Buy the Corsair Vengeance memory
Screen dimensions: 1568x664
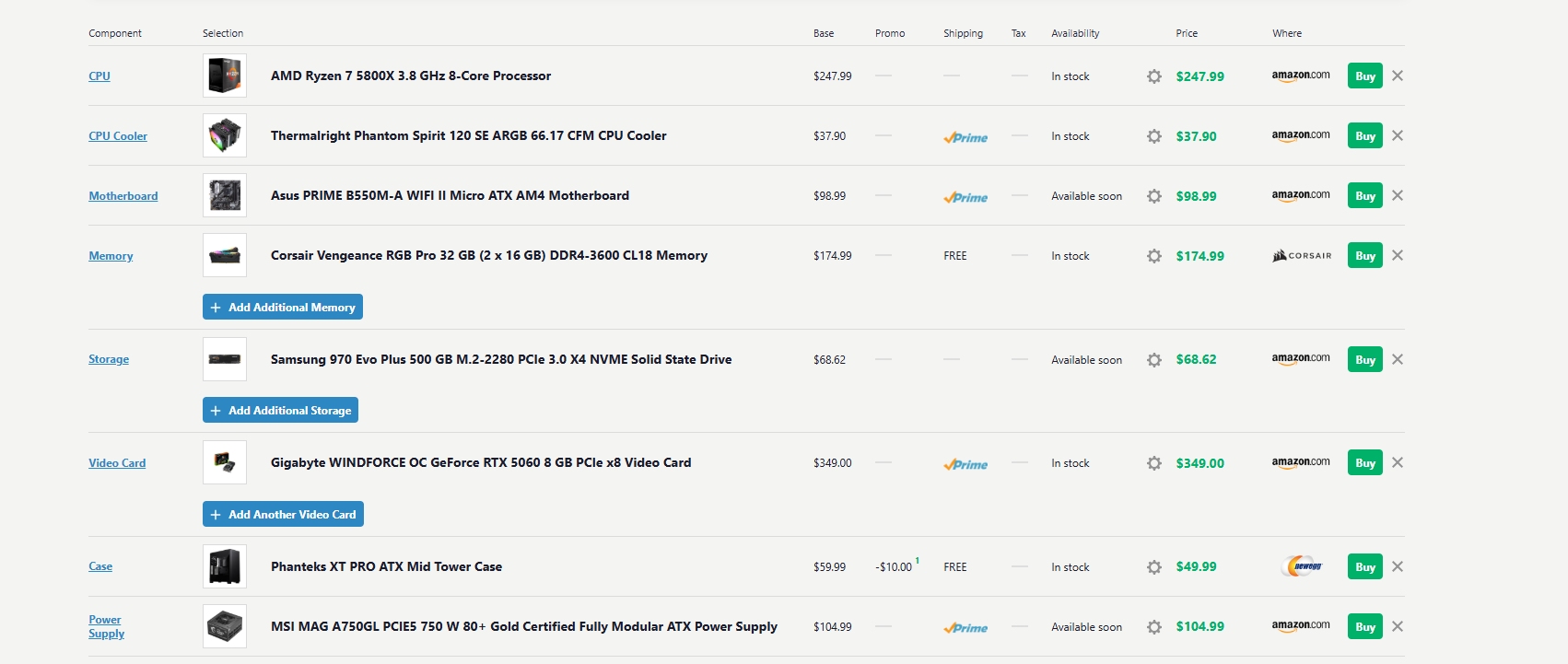click(1364, 255)
